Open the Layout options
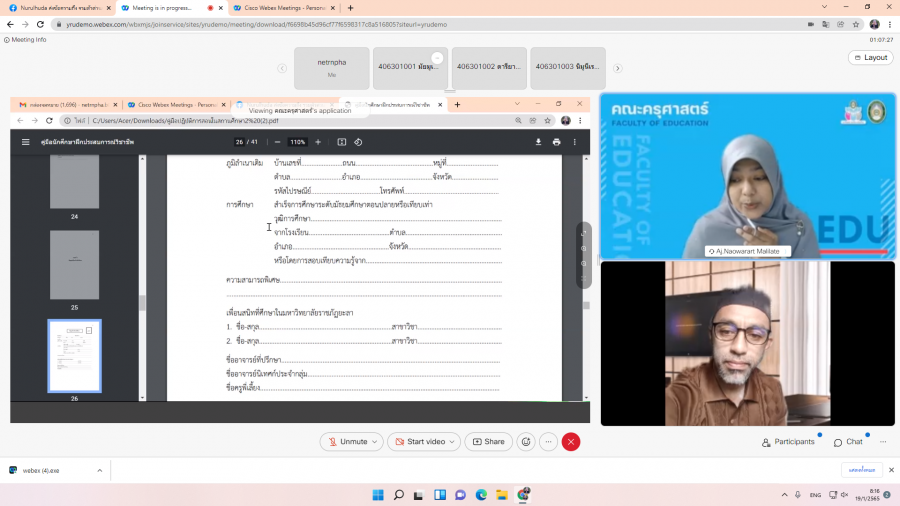Screen dimensions: 900x506 [x=870, y=57]
